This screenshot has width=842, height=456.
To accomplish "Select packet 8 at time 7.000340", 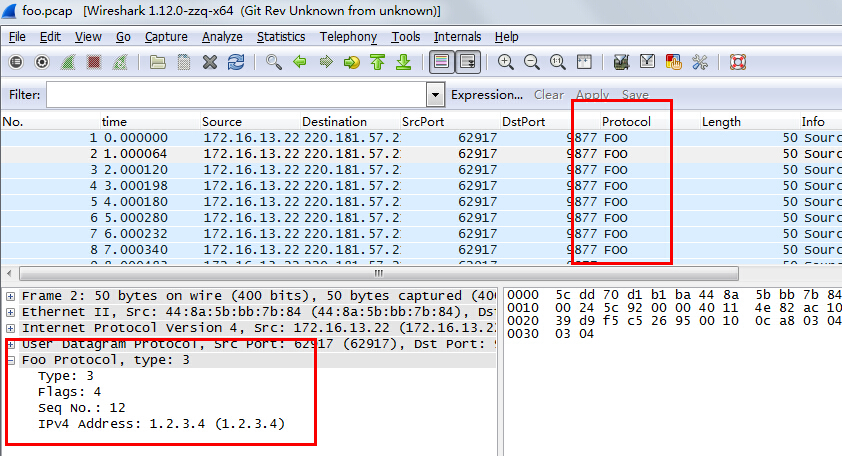I will [x=421, y=250].
